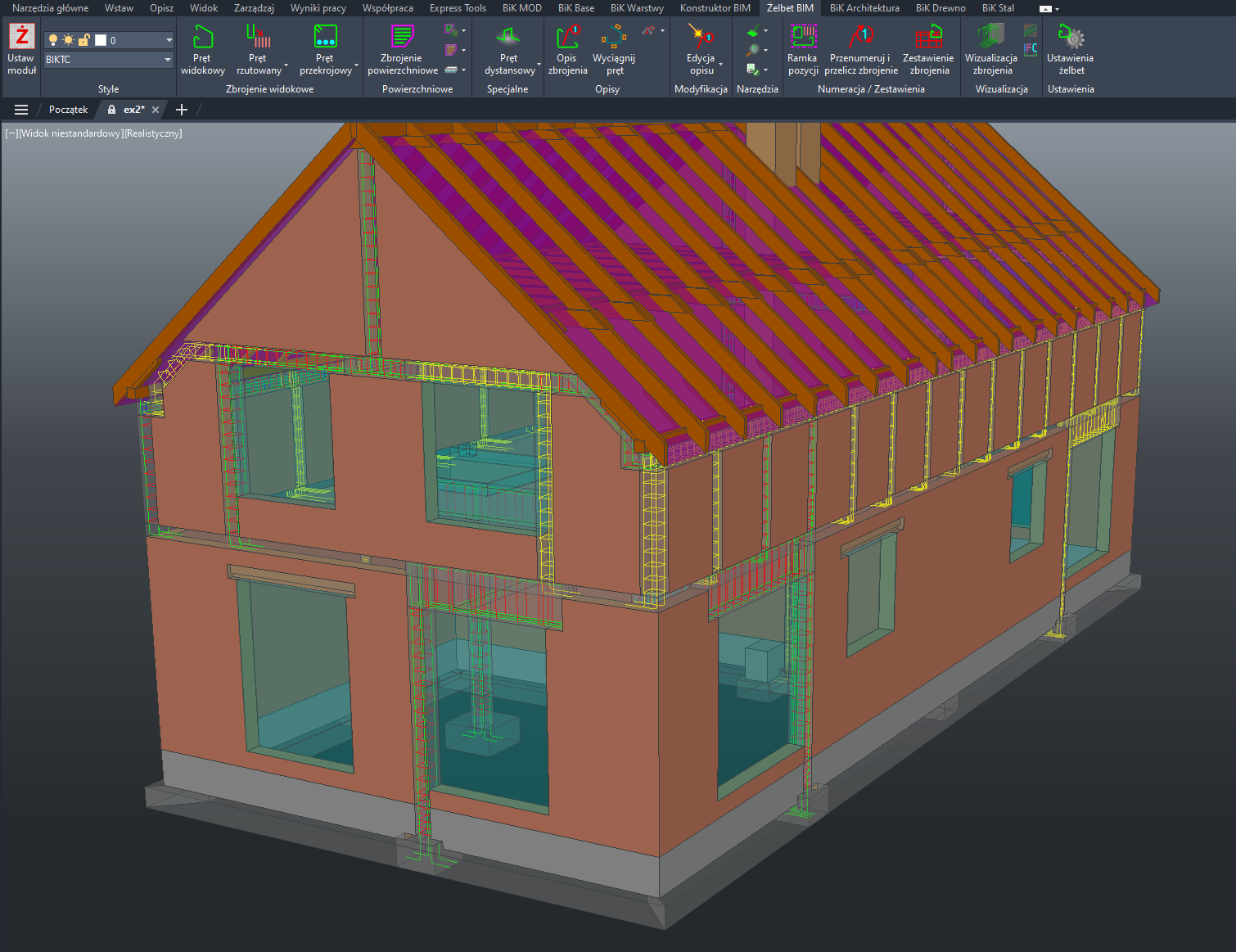Click the checkmark sheet icon in the Narzędzia panel
Viewport: 1236px width, 952px height.
click(x=753, y=70)
